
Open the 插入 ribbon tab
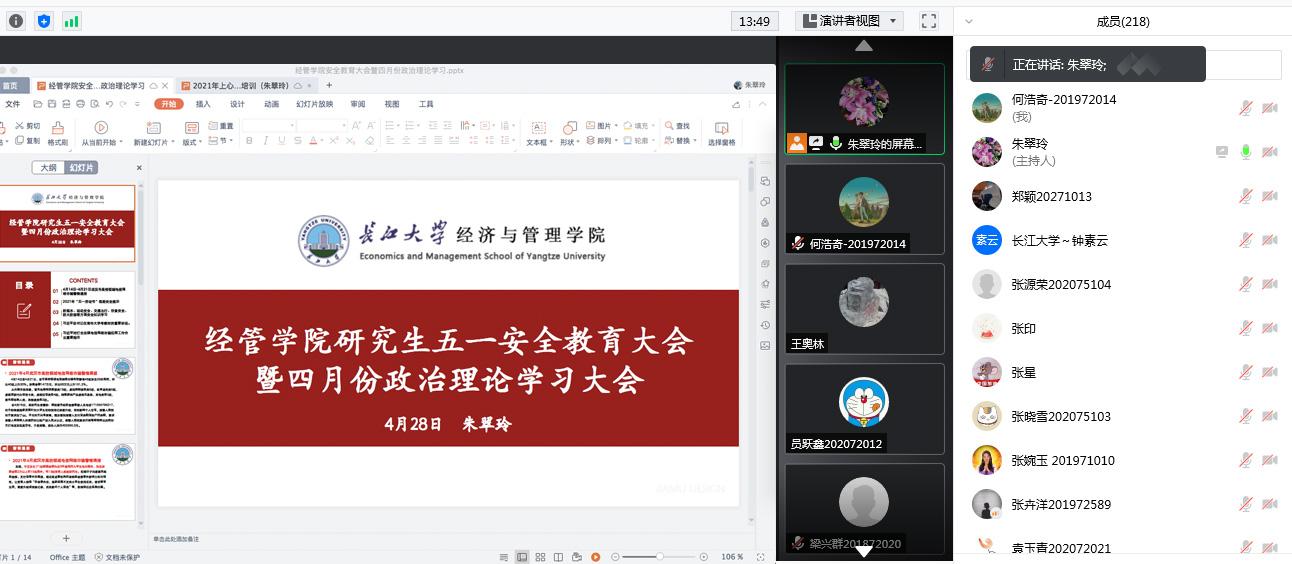(203, 104)
